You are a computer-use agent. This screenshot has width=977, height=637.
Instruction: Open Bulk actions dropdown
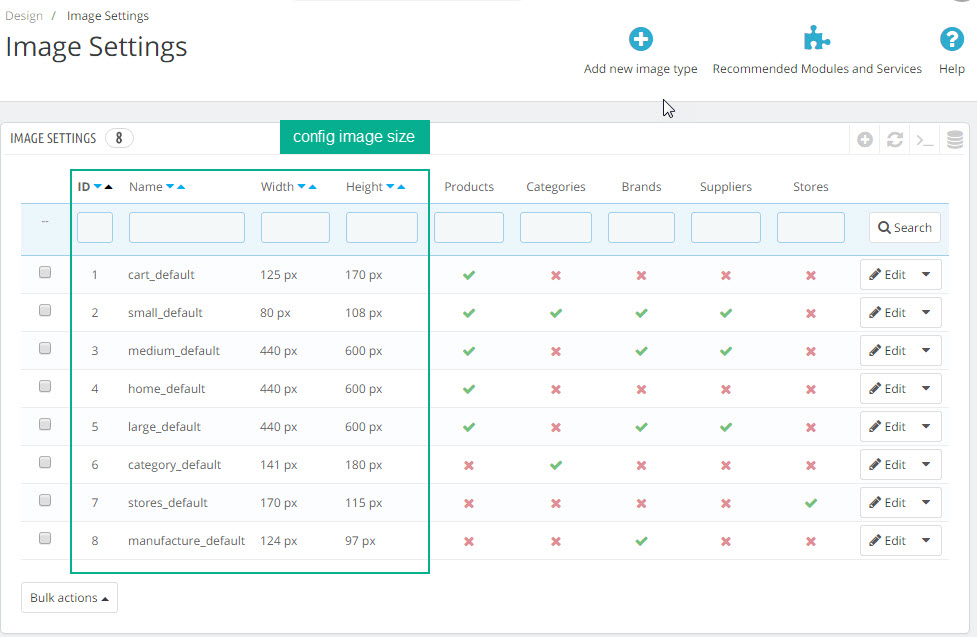[x=69, y=598]
